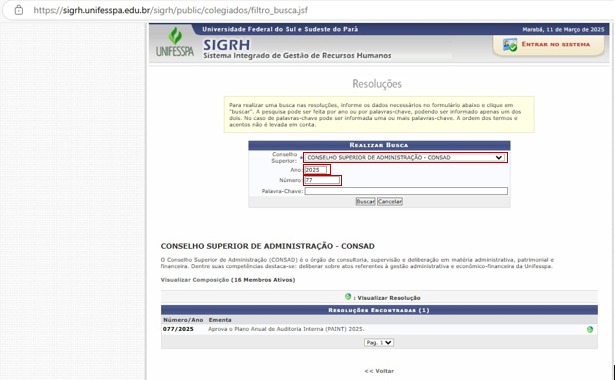Click the browser URL address text
The image size is (615, 380).
point(171,10)
